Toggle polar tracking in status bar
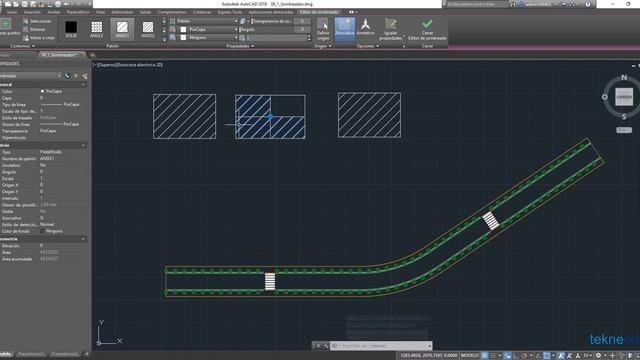Viewport: 640px width, 360px height. click(x=524, y=356)
